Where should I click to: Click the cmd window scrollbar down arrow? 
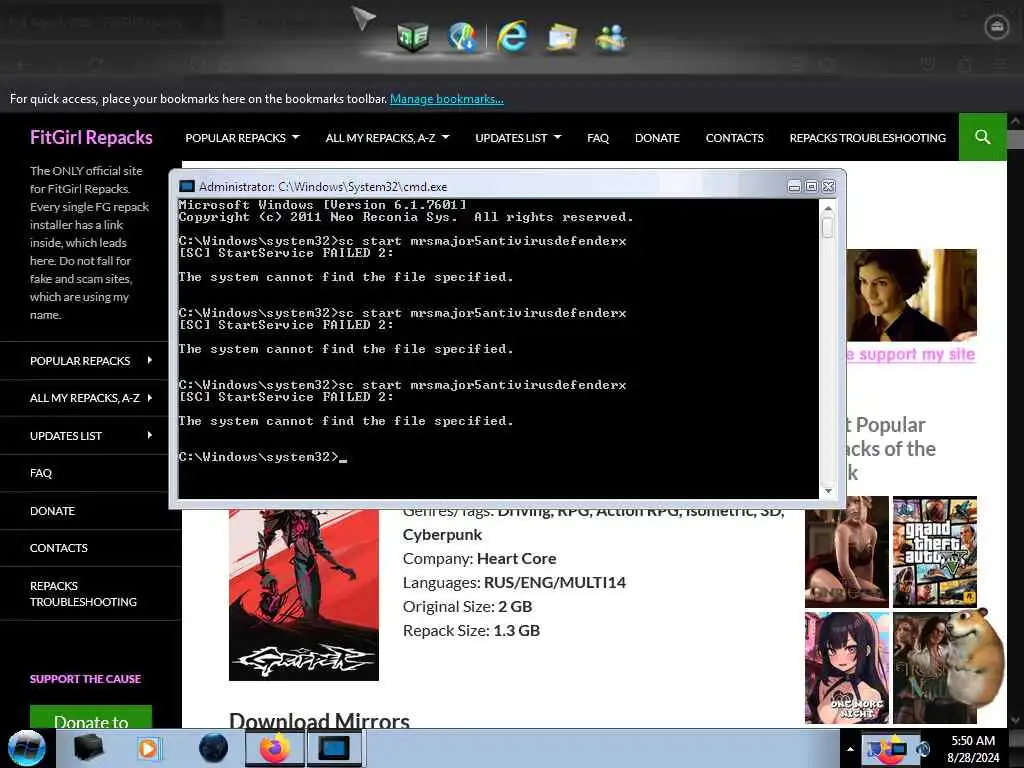828,490
